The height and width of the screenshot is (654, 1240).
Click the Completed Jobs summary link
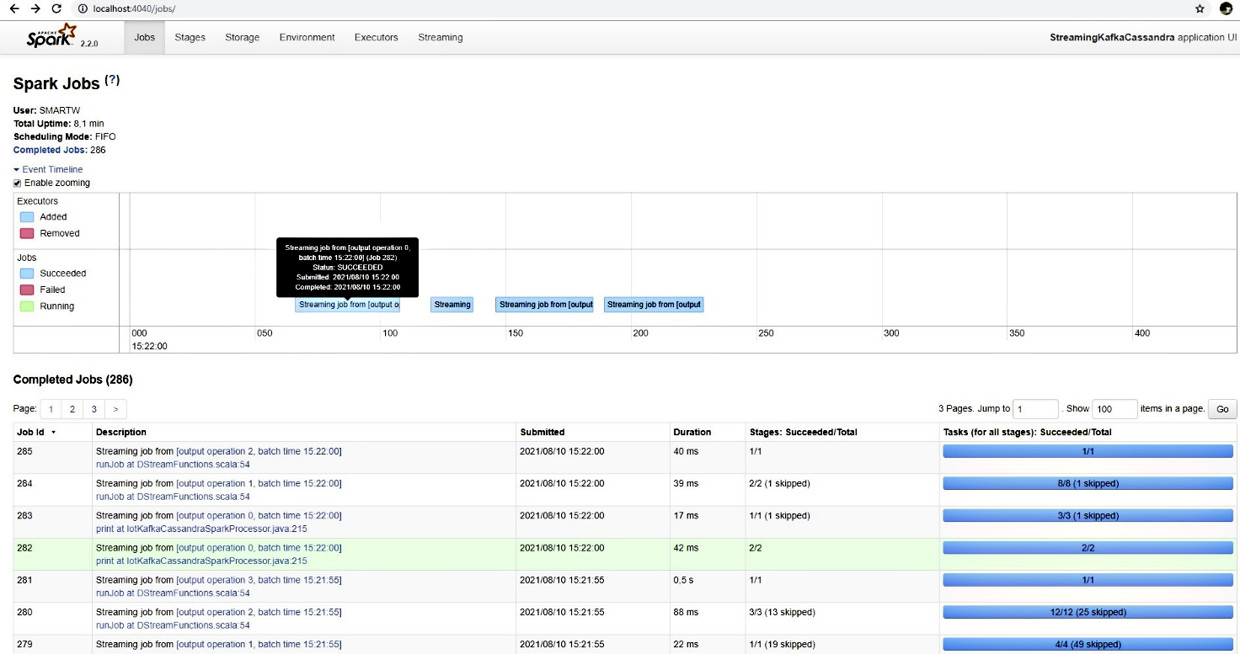pos(49,150)
